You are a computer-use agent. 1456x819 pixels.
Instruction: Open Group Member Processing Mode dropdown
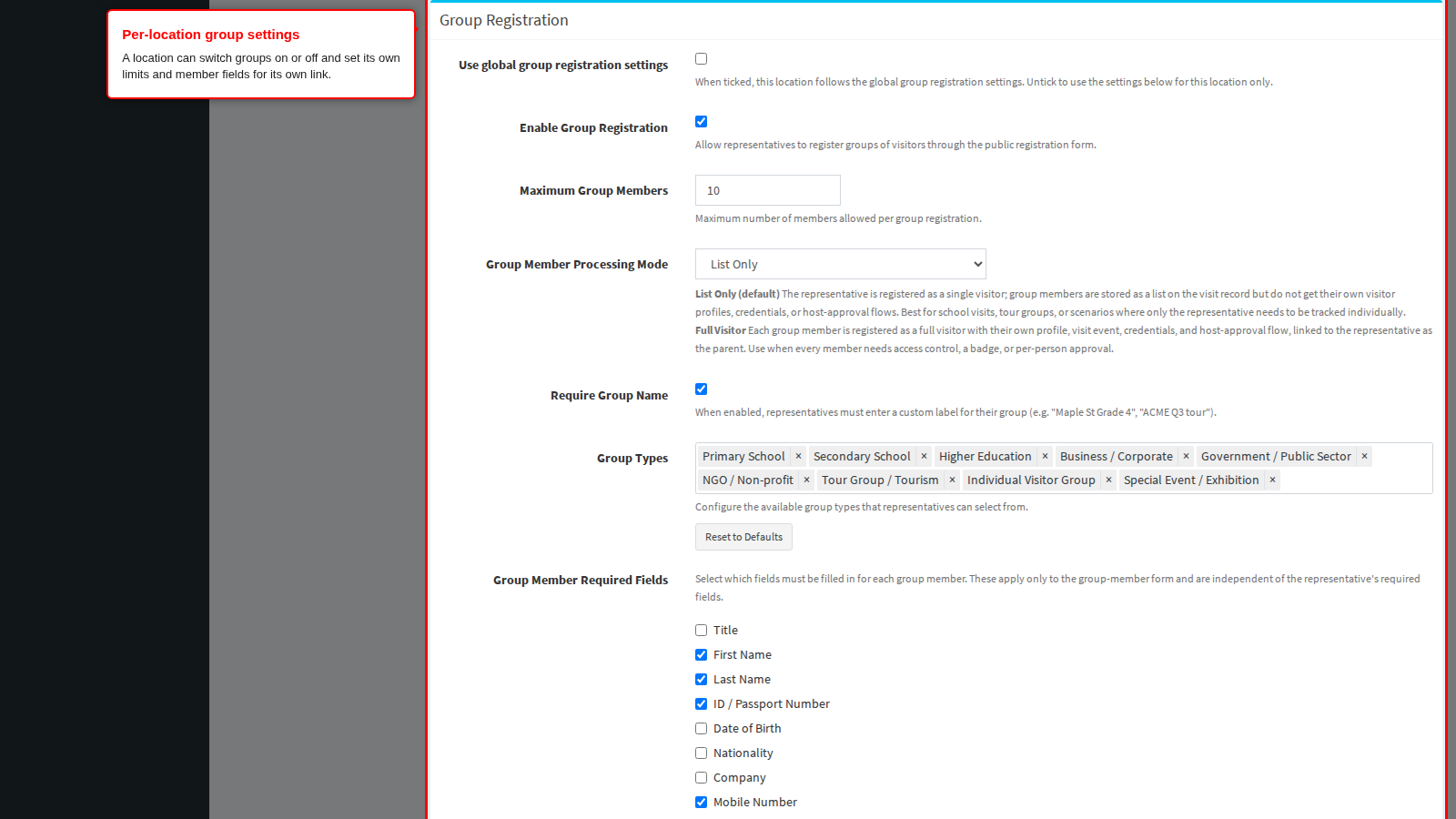coord(841,264)
